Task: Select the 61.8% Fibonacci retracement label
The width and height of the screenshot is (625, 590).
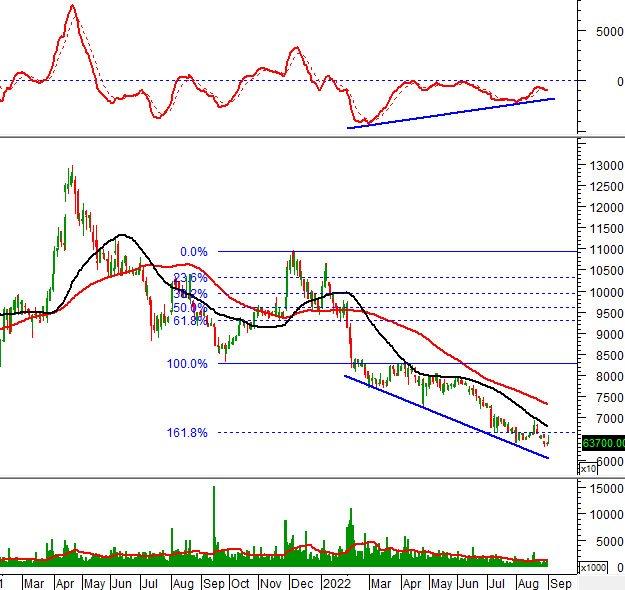Action: coord(189,321)
